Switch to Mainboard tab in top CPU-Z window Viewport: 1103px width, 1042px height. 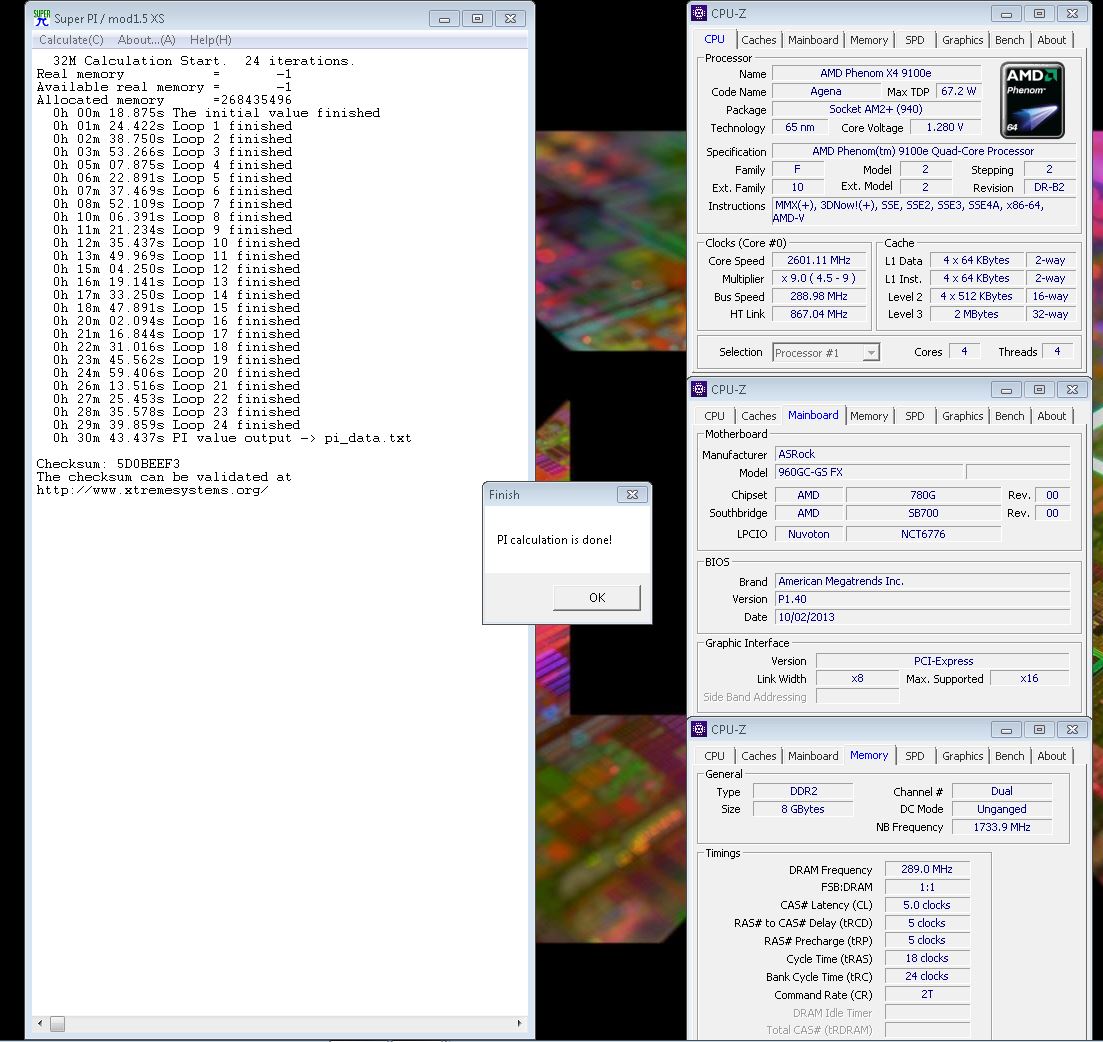pyautogui.click(x=812, y=40)
